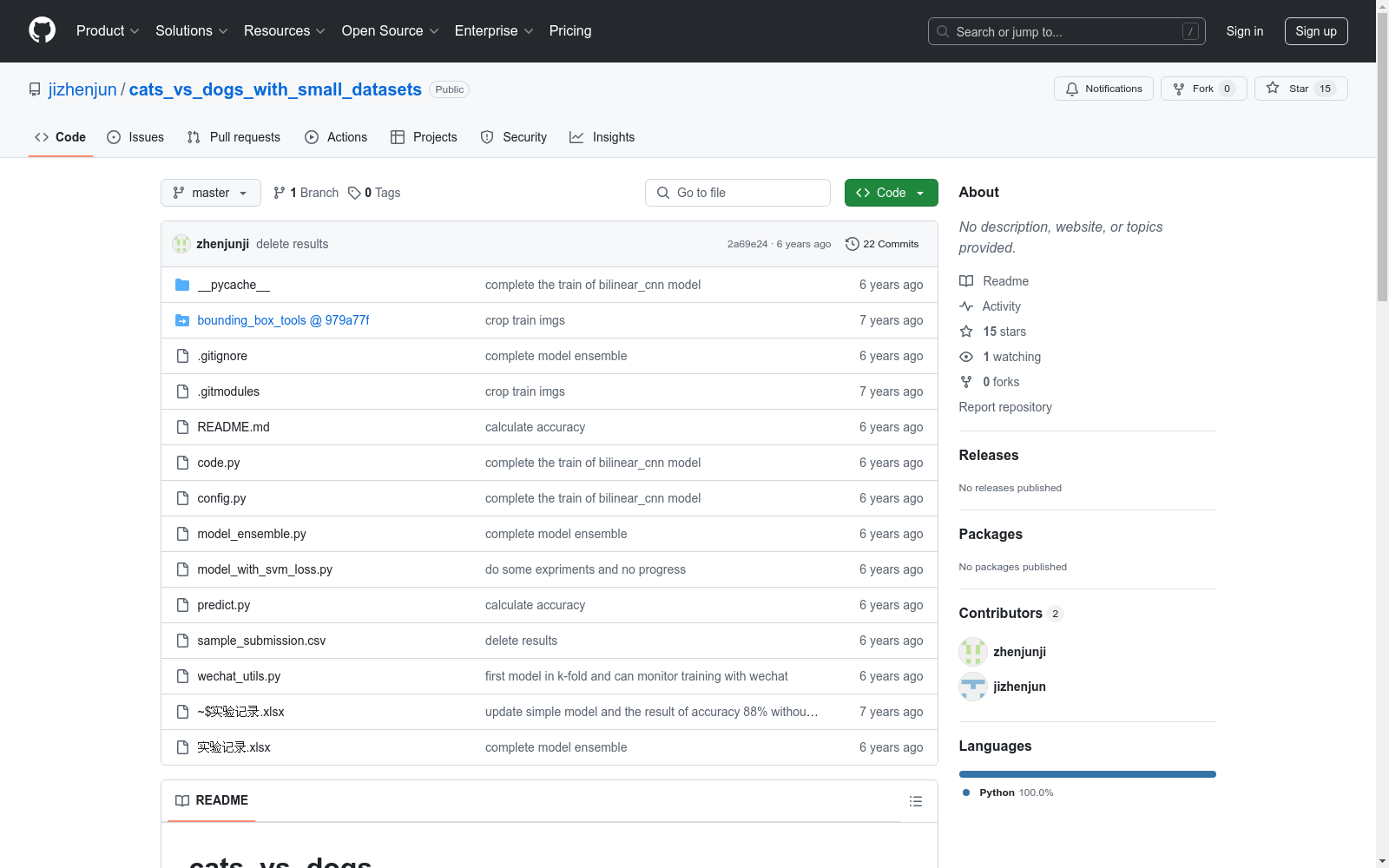Click file icon beside model_ensemble.py
This screenshot has width=1389, height=868.
(x=182, y=534)
